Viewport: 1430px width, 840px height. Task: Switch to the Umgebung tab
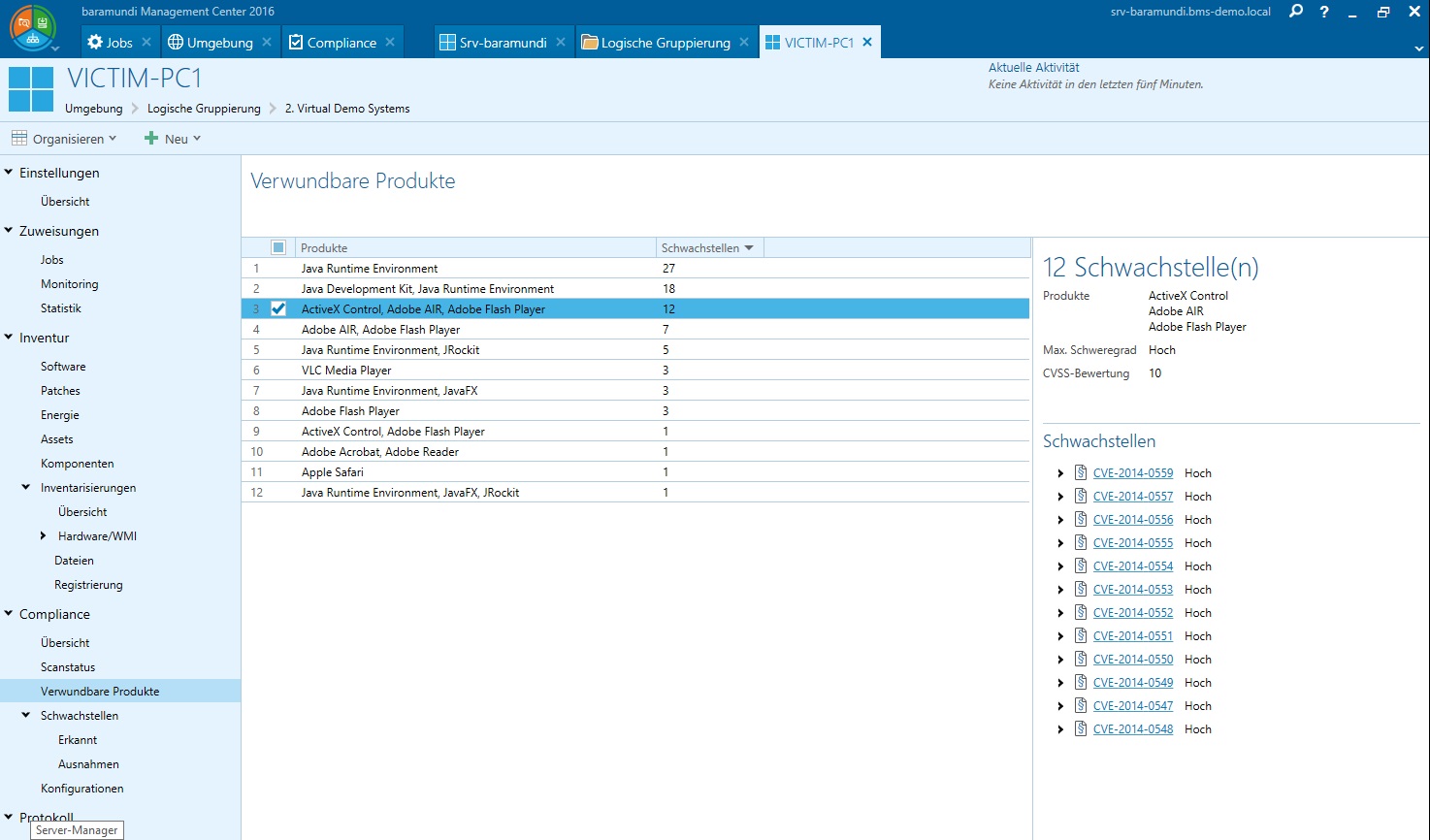220,43
